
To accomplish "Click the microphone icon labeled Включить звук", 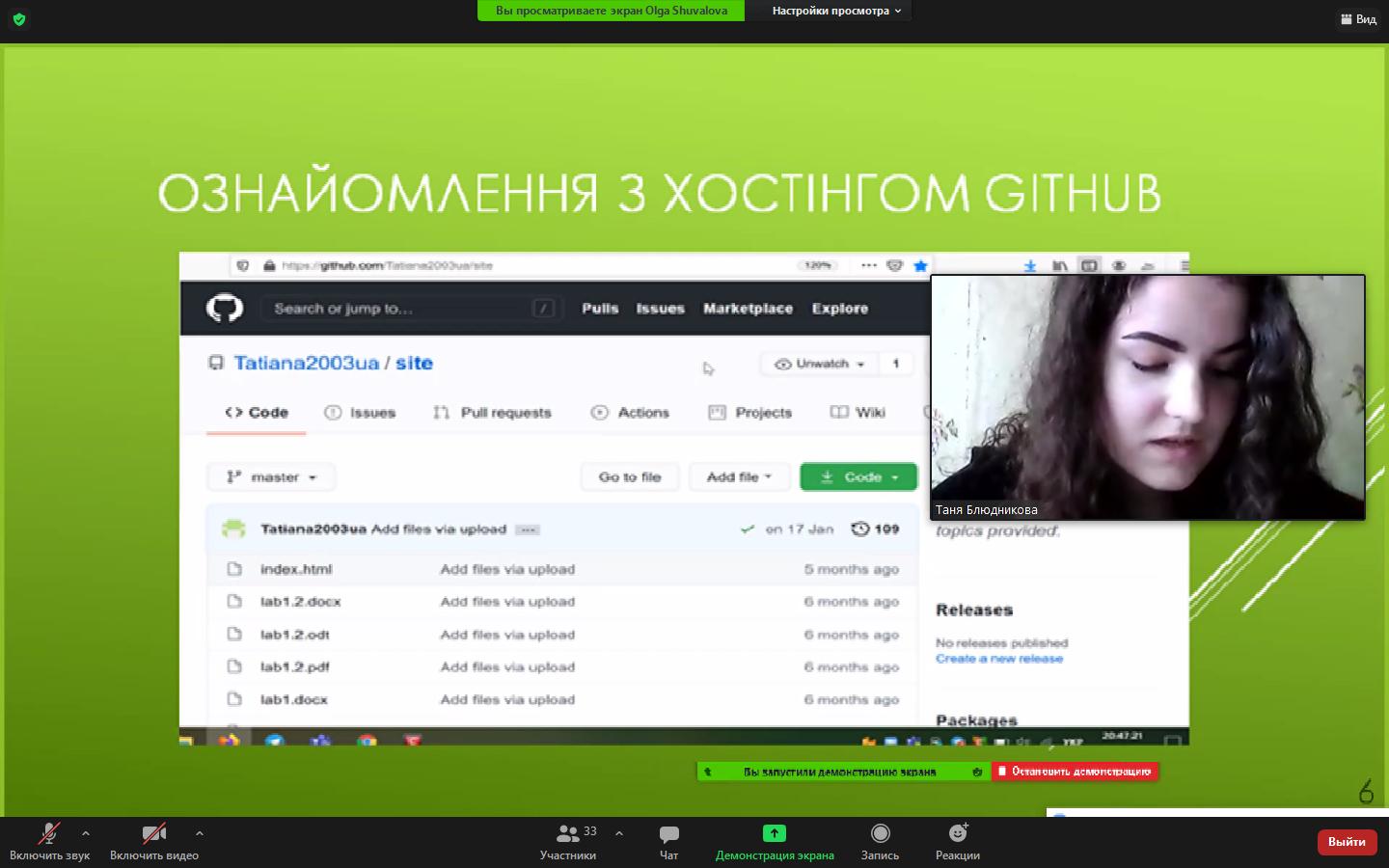I will click(49, 833).
